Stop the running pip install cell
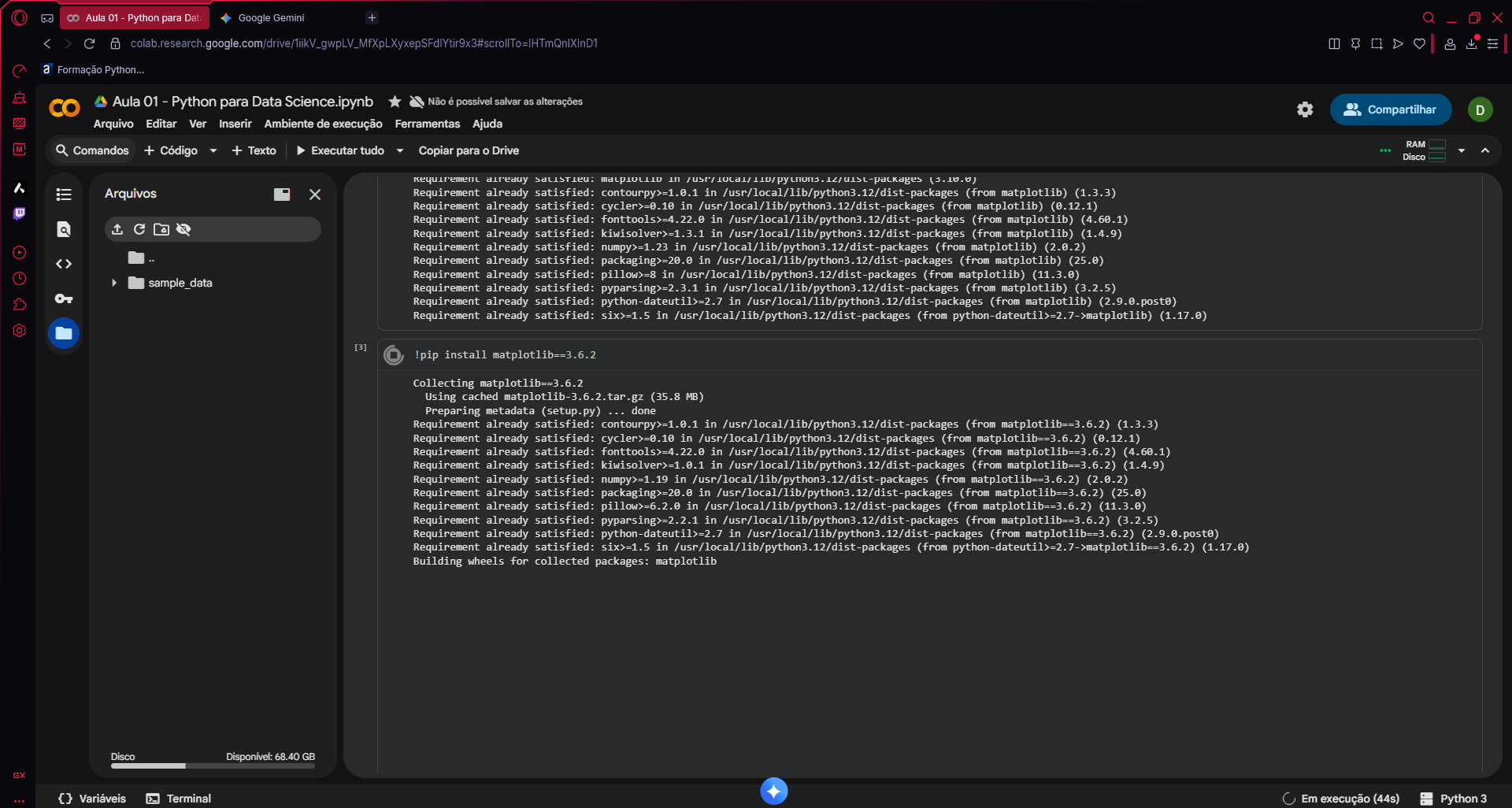Image resolution: width=1512 pixels, height=808 pixels. [393, 355]
